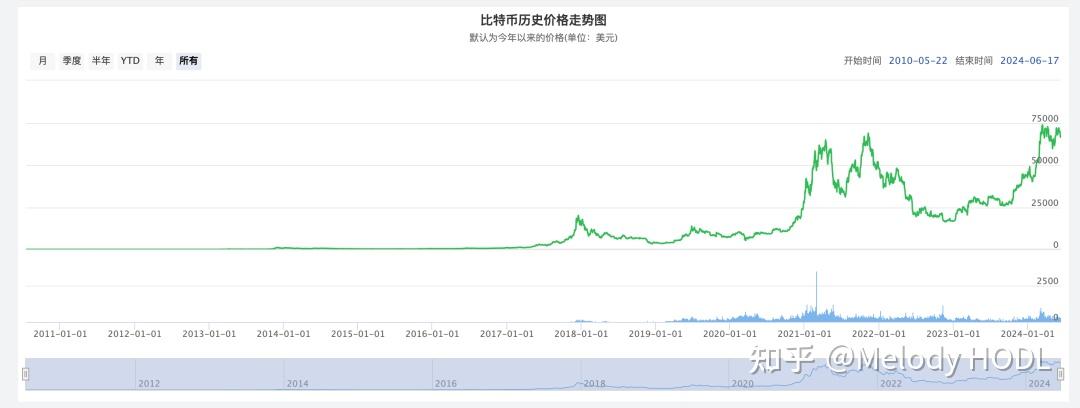This screenshot has width=1080, height=408.
Task: Click the 2022 label in the navigator
Action: click(x=890, y=383)
